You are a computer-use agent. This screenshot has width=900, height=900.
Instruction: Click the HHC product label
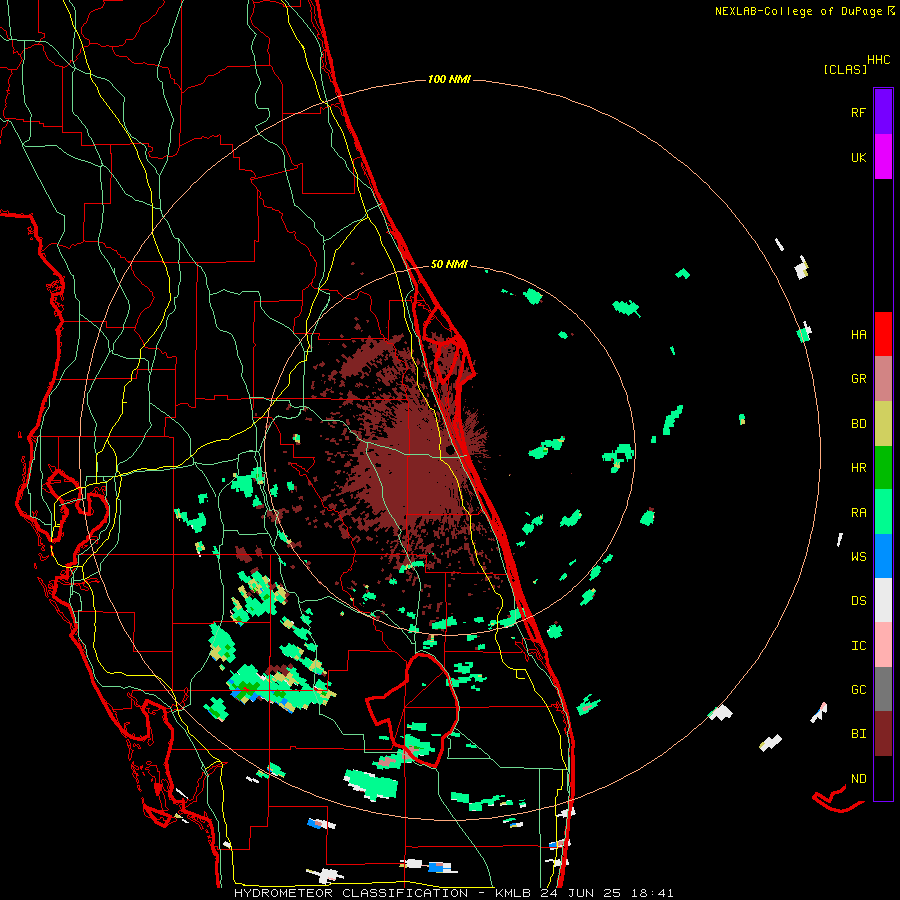tap(879, 60)
